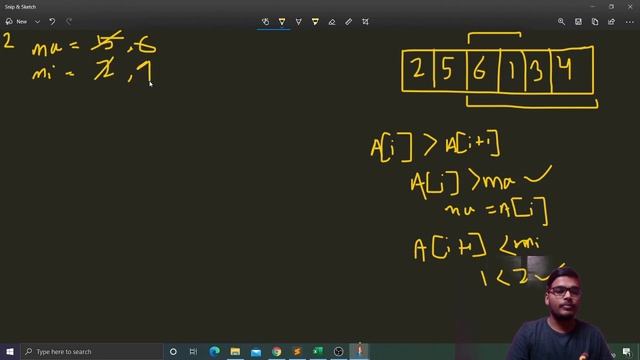The image size is (640, 360).
Task: Open the Zoom control
Action: 562,22
